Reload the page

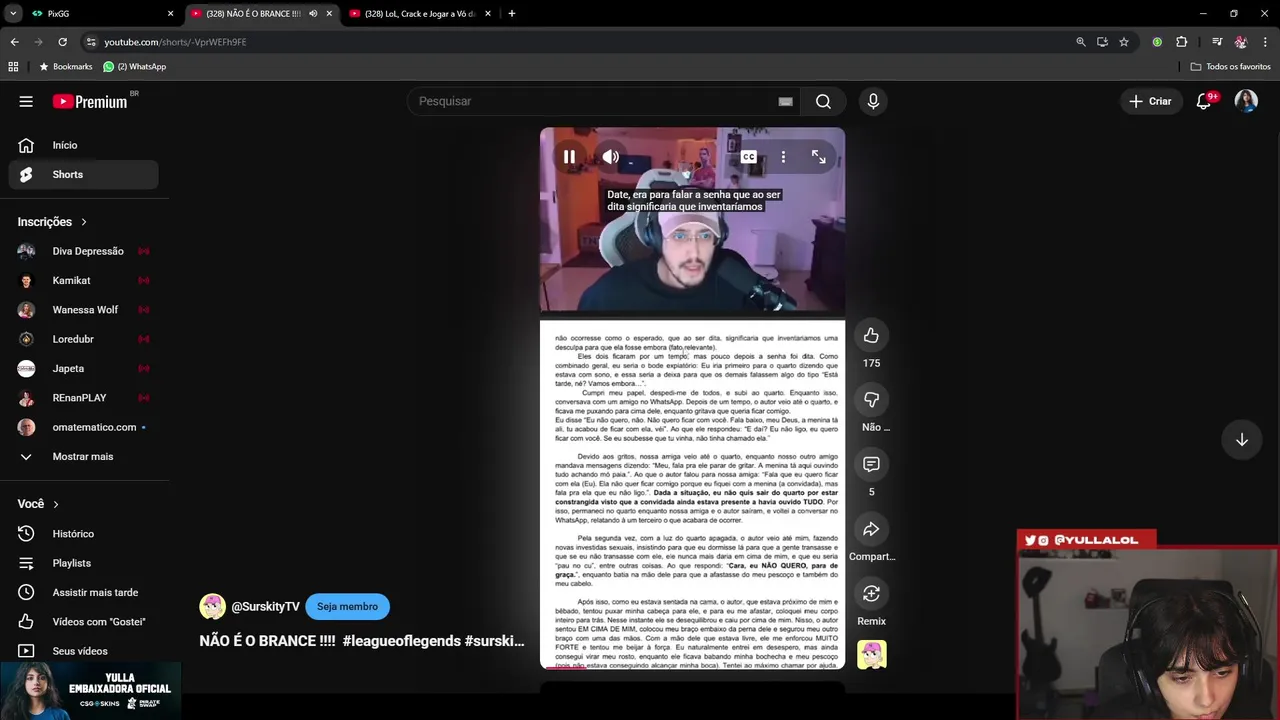(62, 42)
